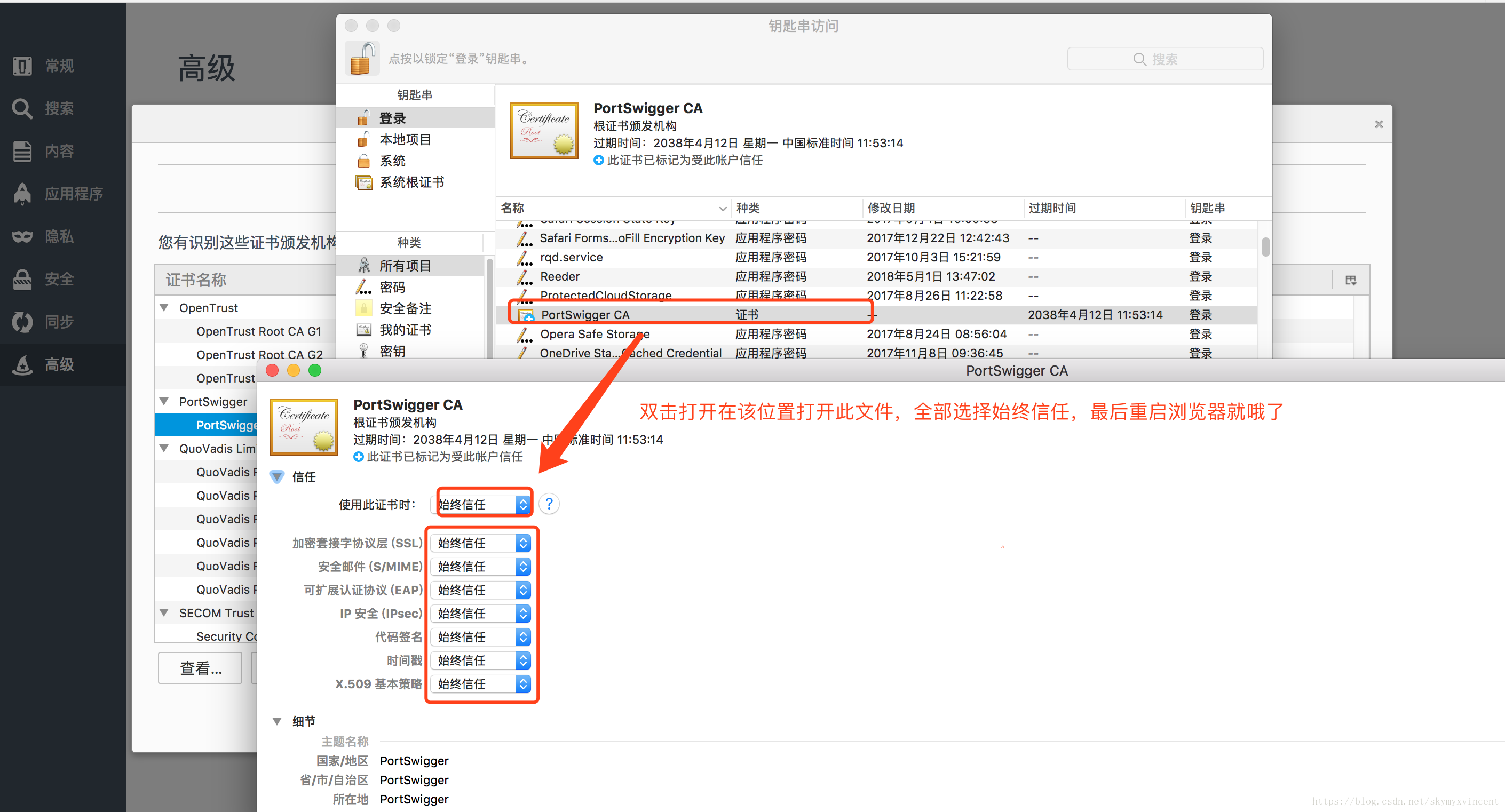This screenshot has height=812, width=1505.
Task: Click the help question mark button
Action: (x=549, y=504)
